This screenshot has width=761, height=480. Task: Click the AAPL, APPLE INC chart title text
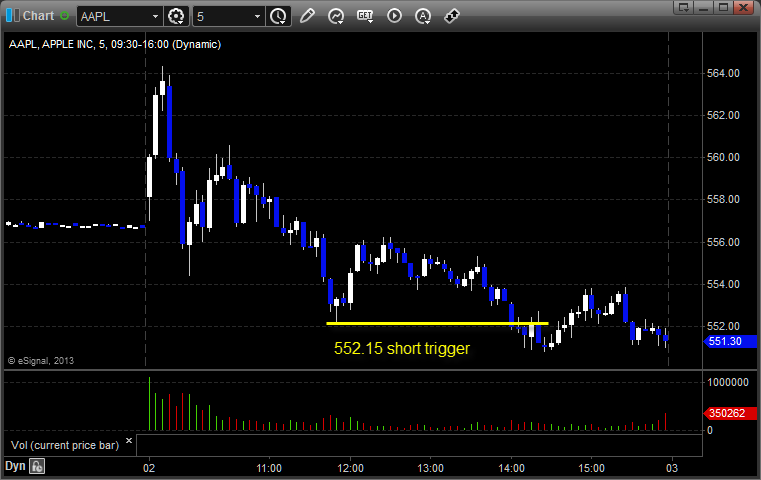(x=115, y=44)
